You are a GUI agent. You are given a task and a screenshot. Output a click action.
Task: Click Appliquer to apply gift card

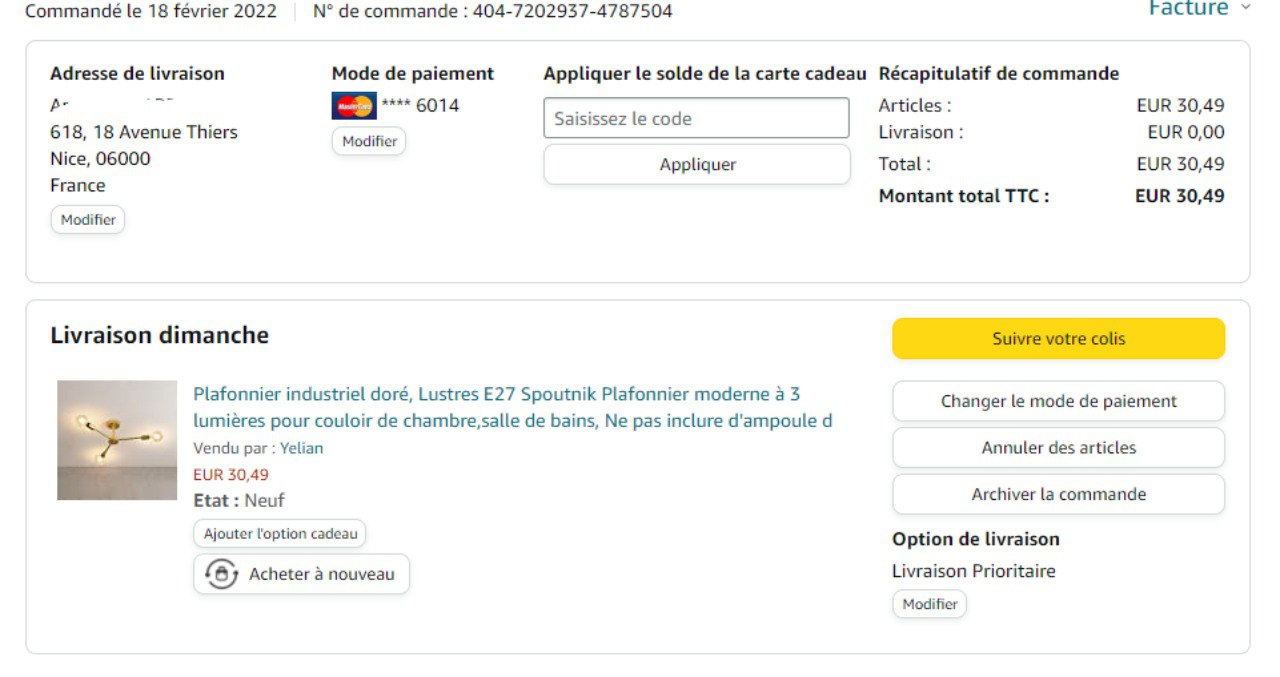click(697, 165)
